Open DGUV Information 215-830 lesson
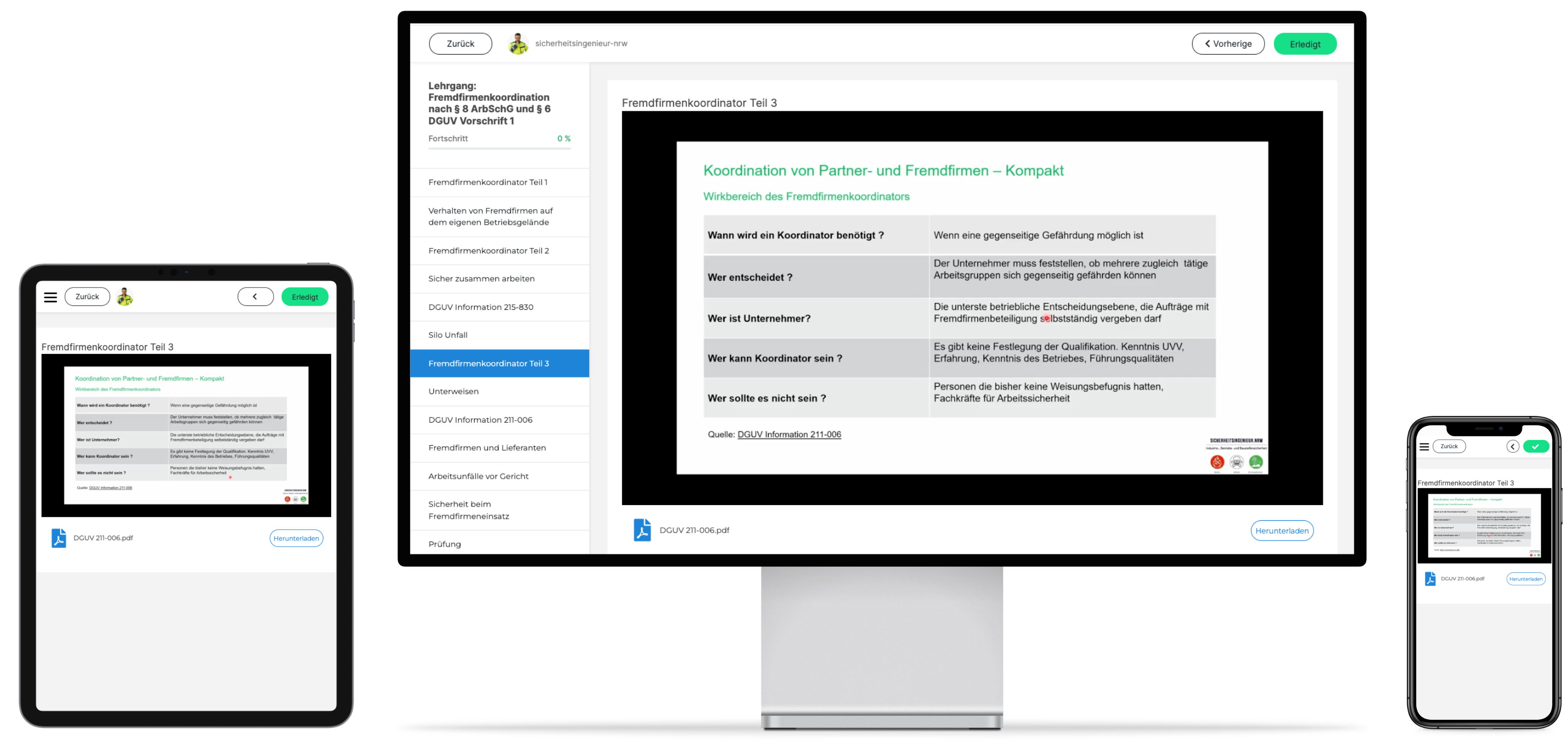Screen dimensions: 1568x747 coord(499,307)
